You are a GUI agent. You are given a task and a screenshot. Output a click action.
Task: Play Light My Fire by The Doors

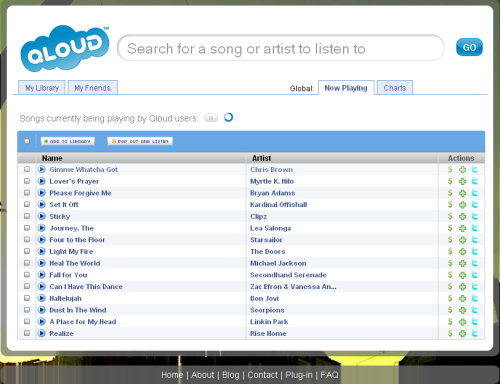point(42,251)
